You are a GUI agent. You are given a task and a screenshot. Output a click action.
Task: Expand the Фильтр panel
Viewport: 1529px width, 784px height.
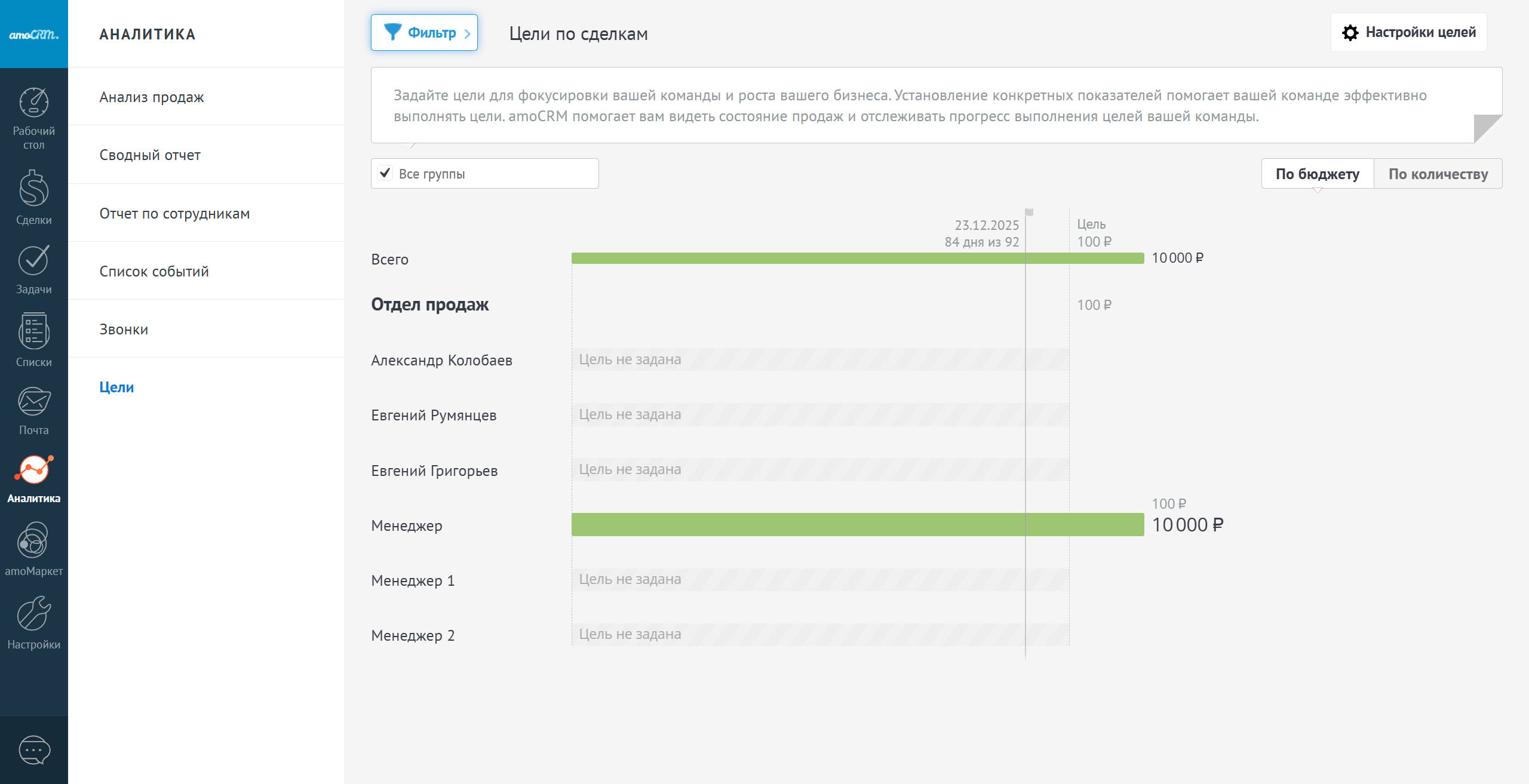point(424,33)
